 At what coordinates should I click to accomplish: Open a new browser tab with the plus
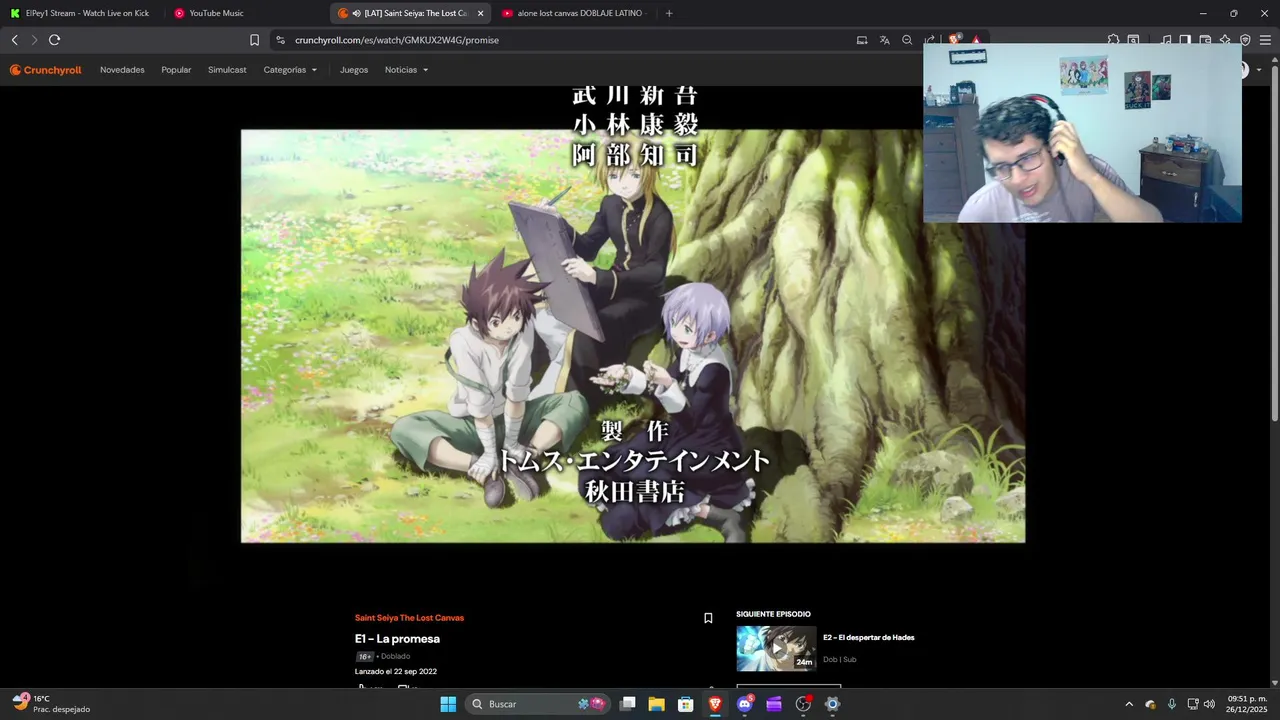pos(669,13)
